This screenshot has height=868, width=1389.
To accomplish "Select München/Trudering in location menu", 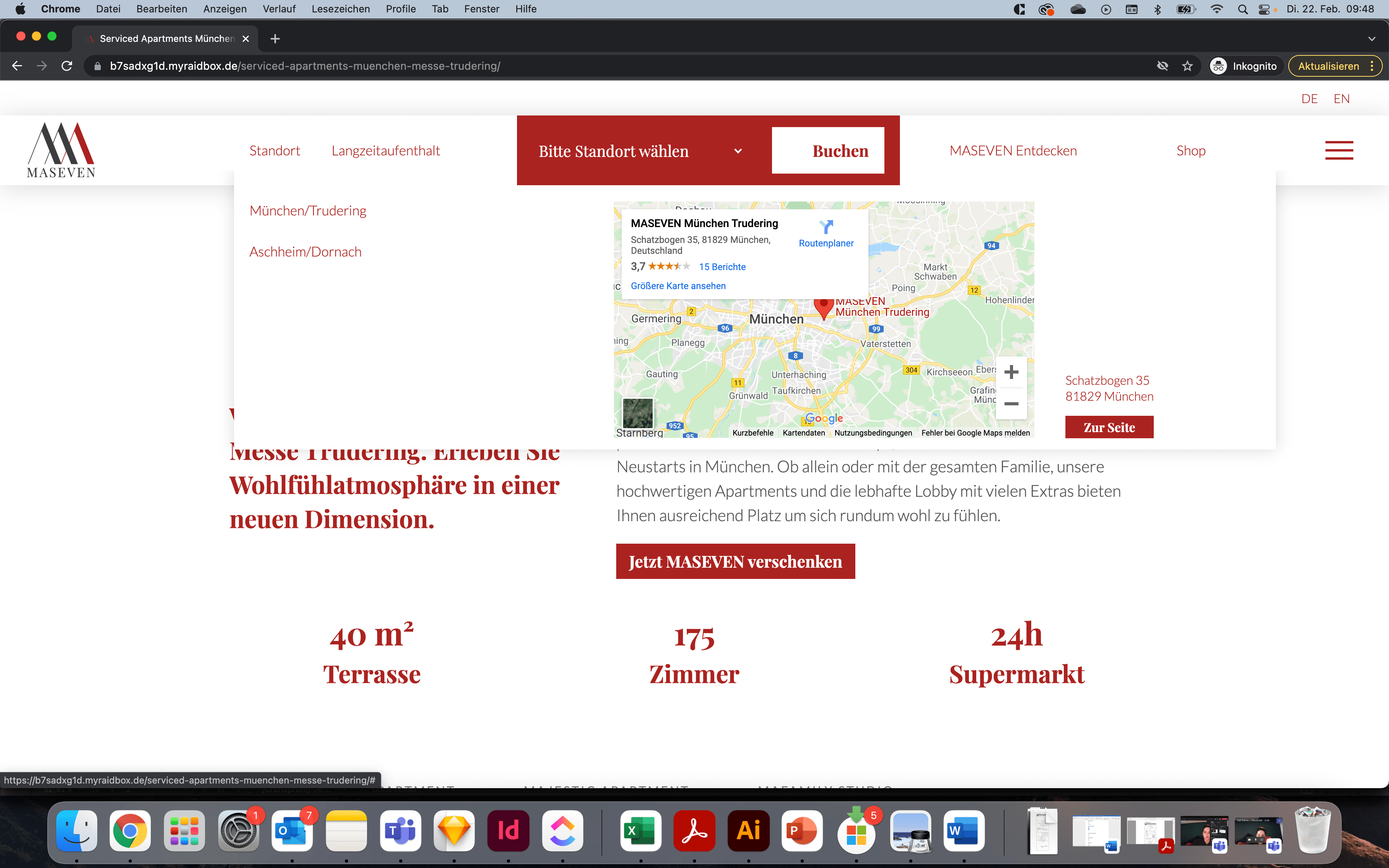I will click(308, 211).
